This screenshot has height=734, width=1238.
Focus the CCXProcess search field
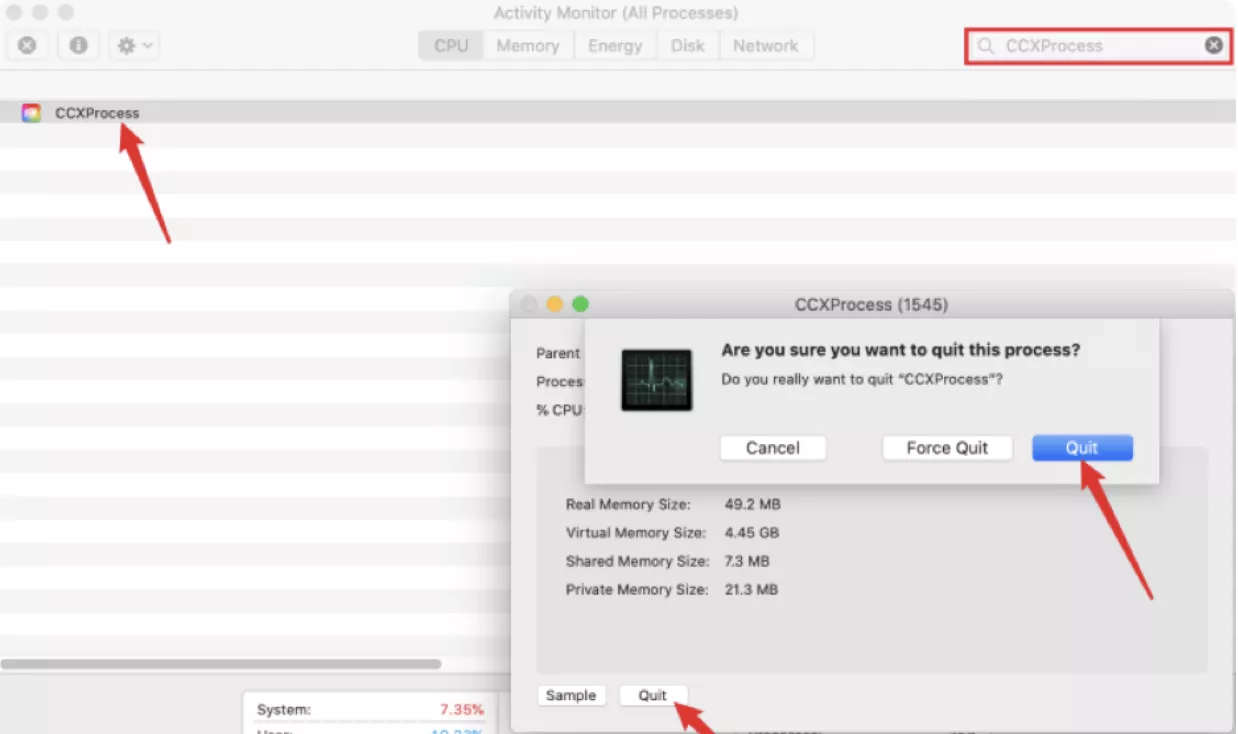1090,46
